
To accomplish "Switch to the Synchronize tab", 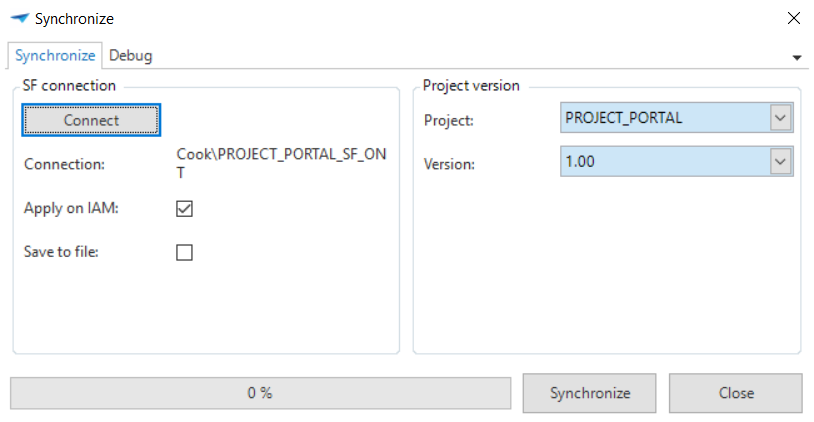I will click(55, 56).
